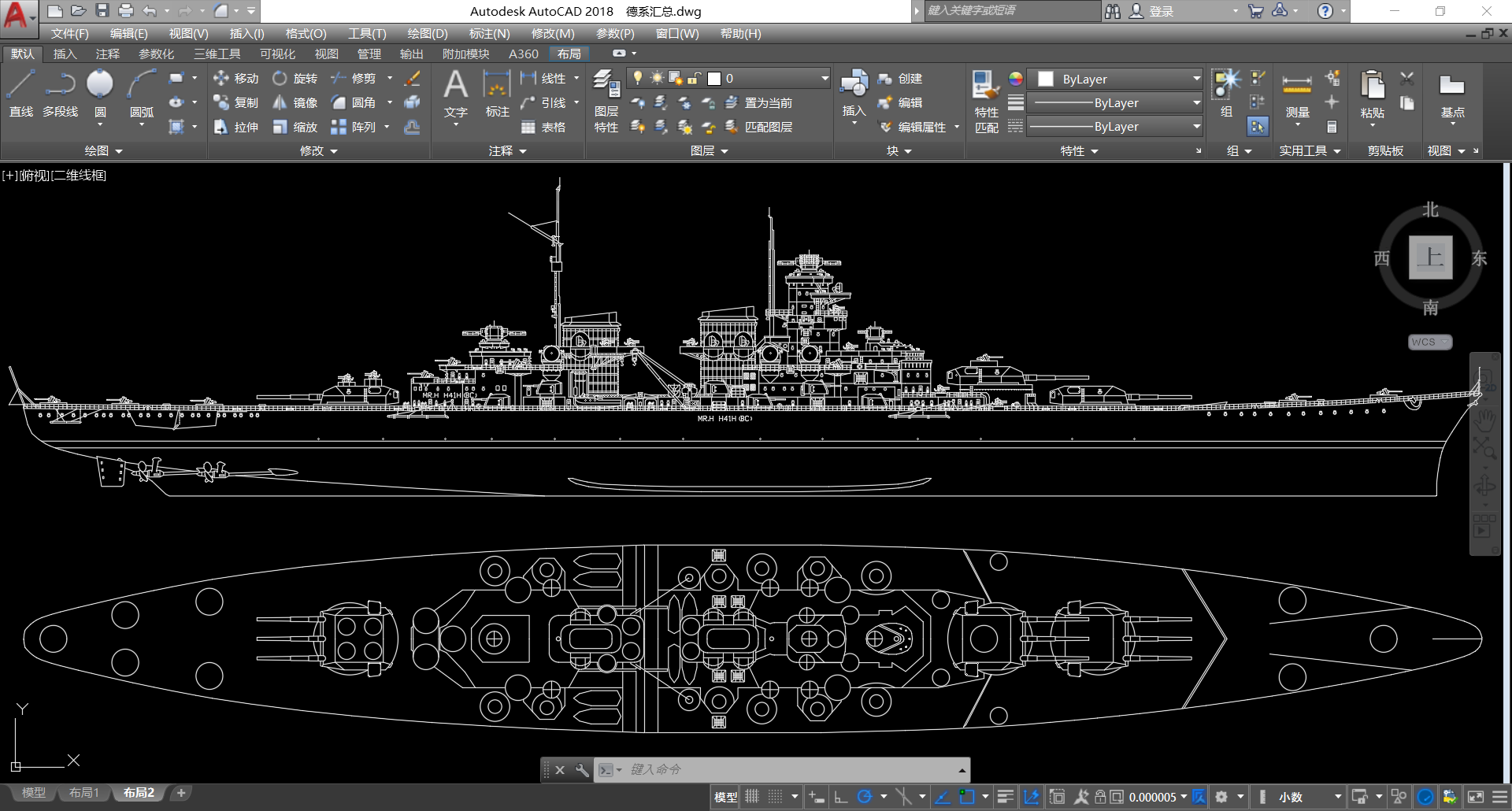This screenshot has width=1512, height=811.
Task: Click the Table (表格) tool
Action: (543, 128)
